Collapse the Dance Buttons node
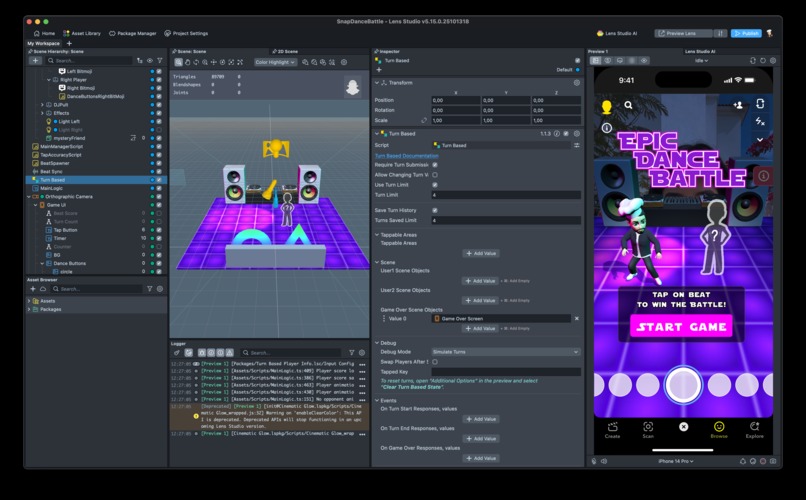 42,264
